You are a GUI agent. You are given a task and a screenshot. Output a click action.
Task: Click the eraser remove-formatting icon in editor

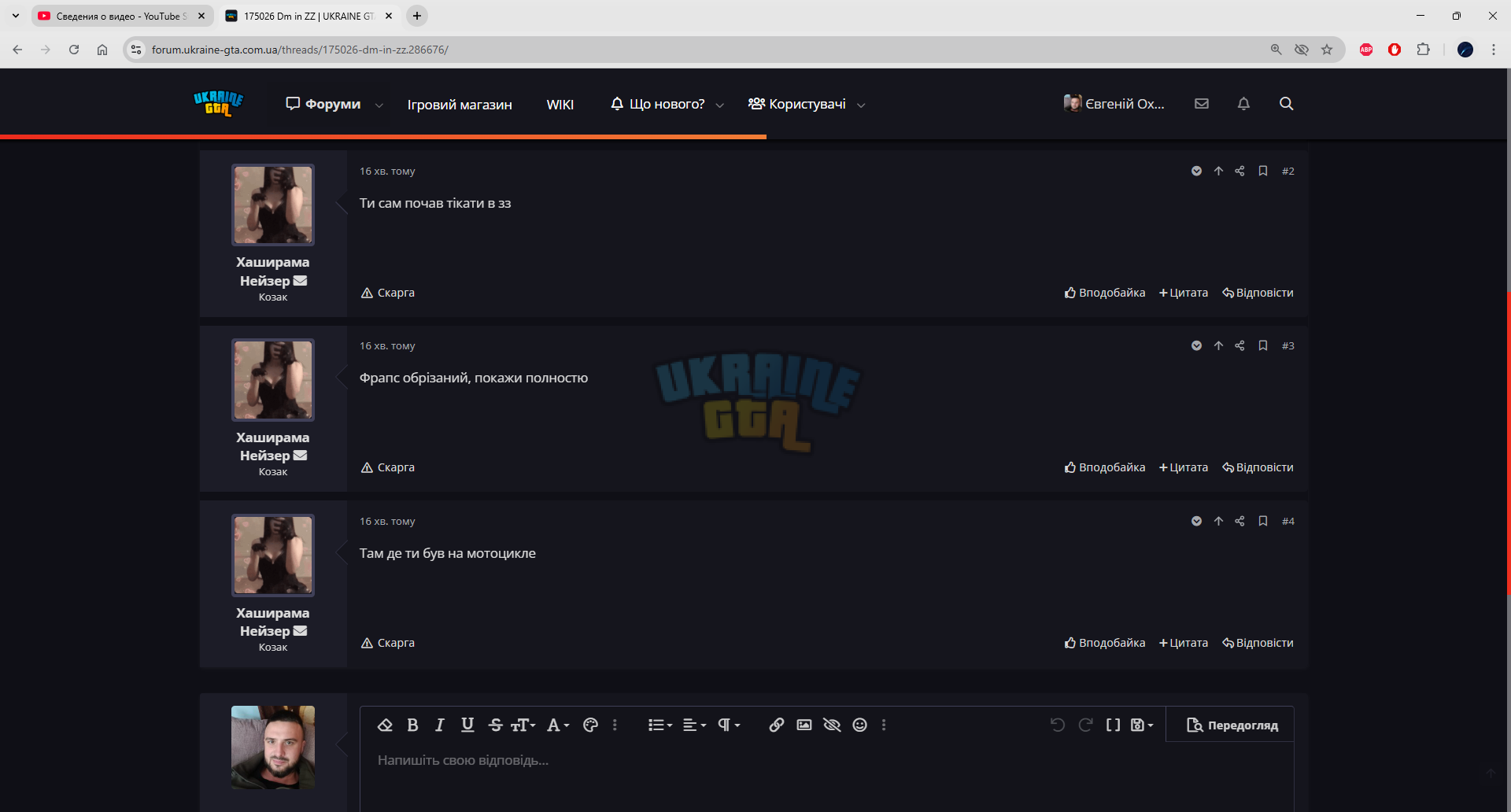coord(385,725)
